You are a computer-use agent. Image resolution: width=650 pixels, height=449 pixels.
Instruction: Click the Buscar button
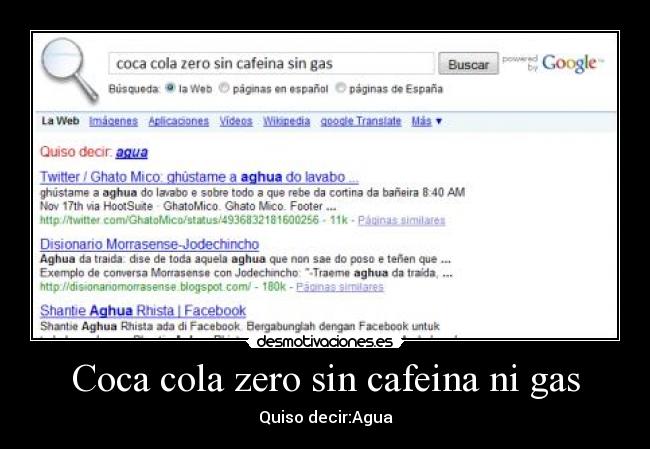click(x=468, y=63)
